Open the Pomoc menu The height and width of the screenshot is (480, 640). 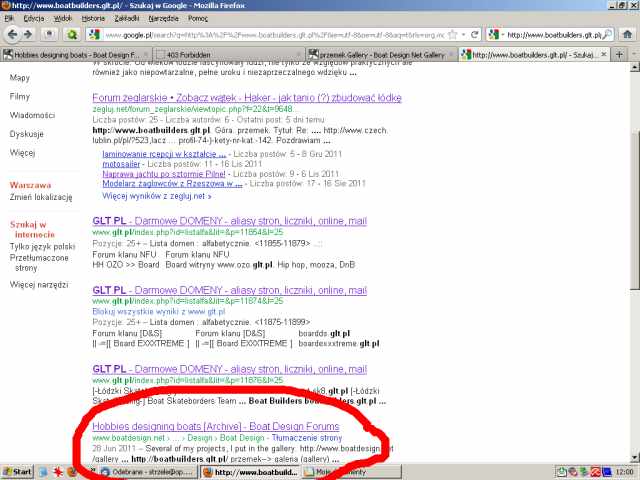click(198, 18)
